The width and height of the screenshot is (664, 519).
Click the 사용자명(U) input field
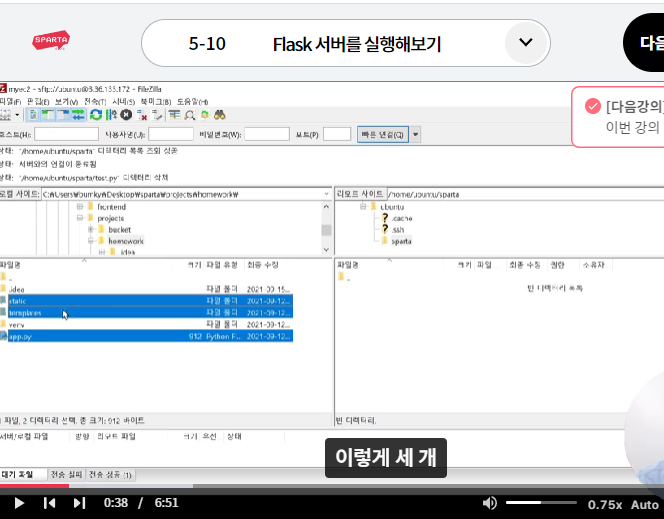coord(171,134)
